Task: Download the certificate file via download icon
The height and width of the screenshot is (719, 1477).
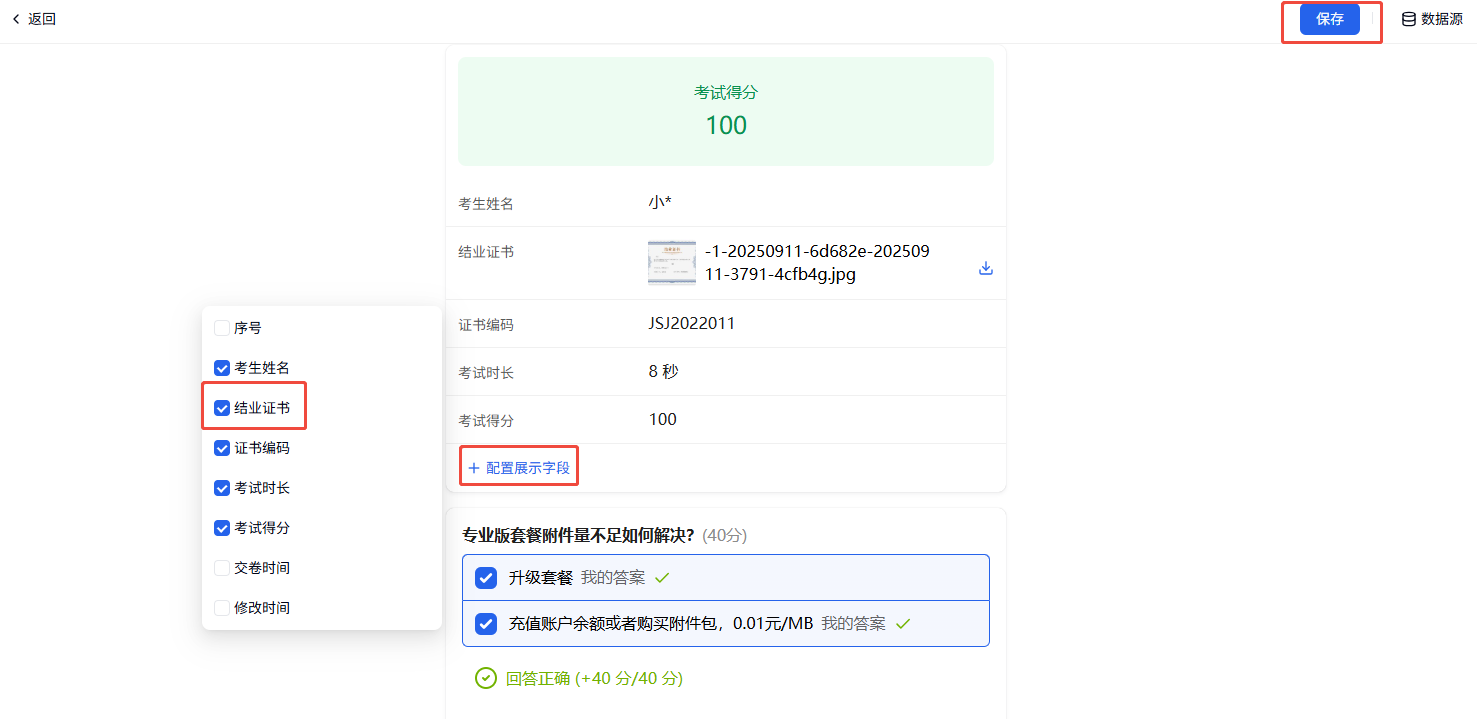Action: 985,268
